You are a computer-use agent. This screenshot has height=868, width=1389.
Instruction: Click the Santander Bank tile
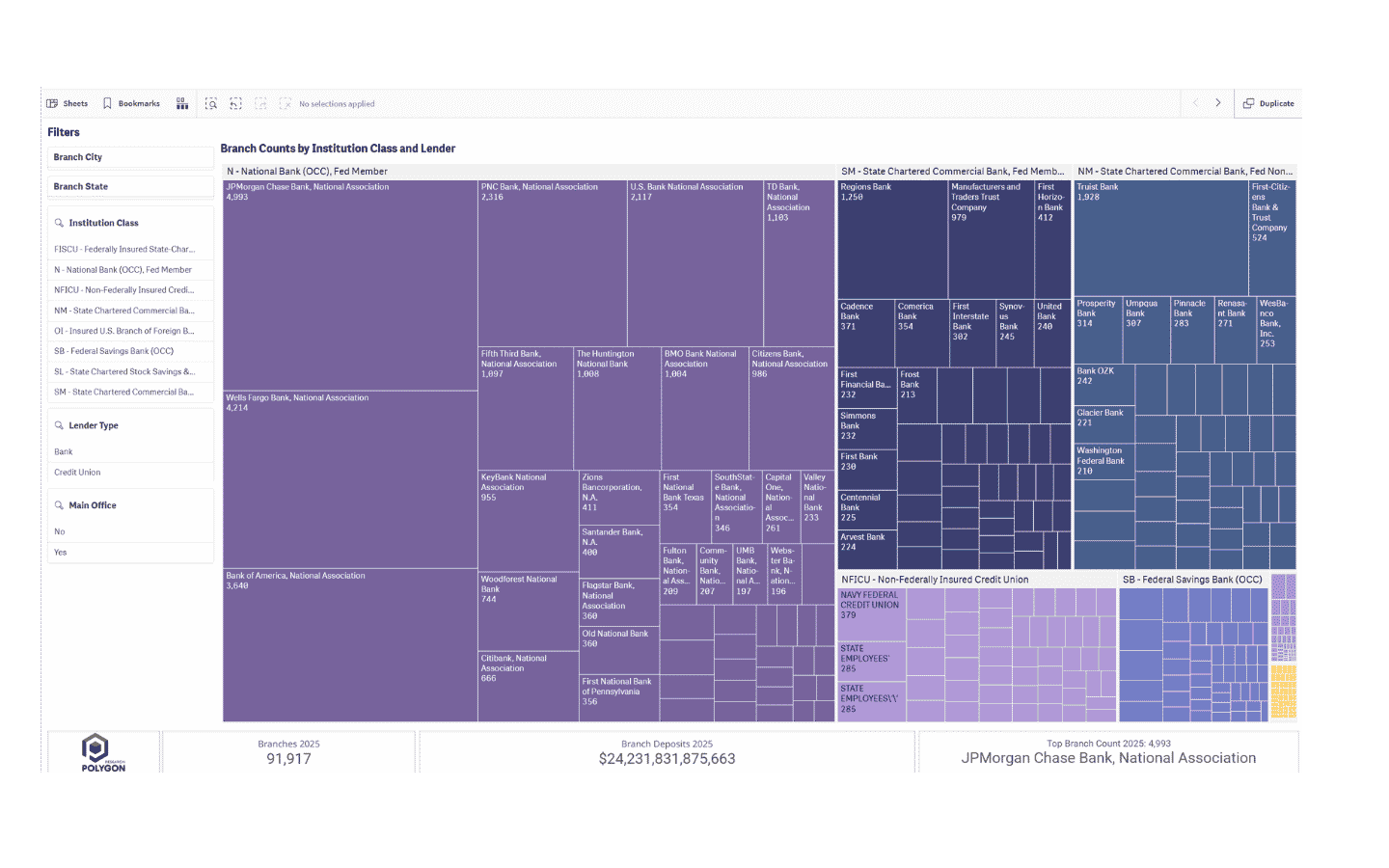[619, 552]
